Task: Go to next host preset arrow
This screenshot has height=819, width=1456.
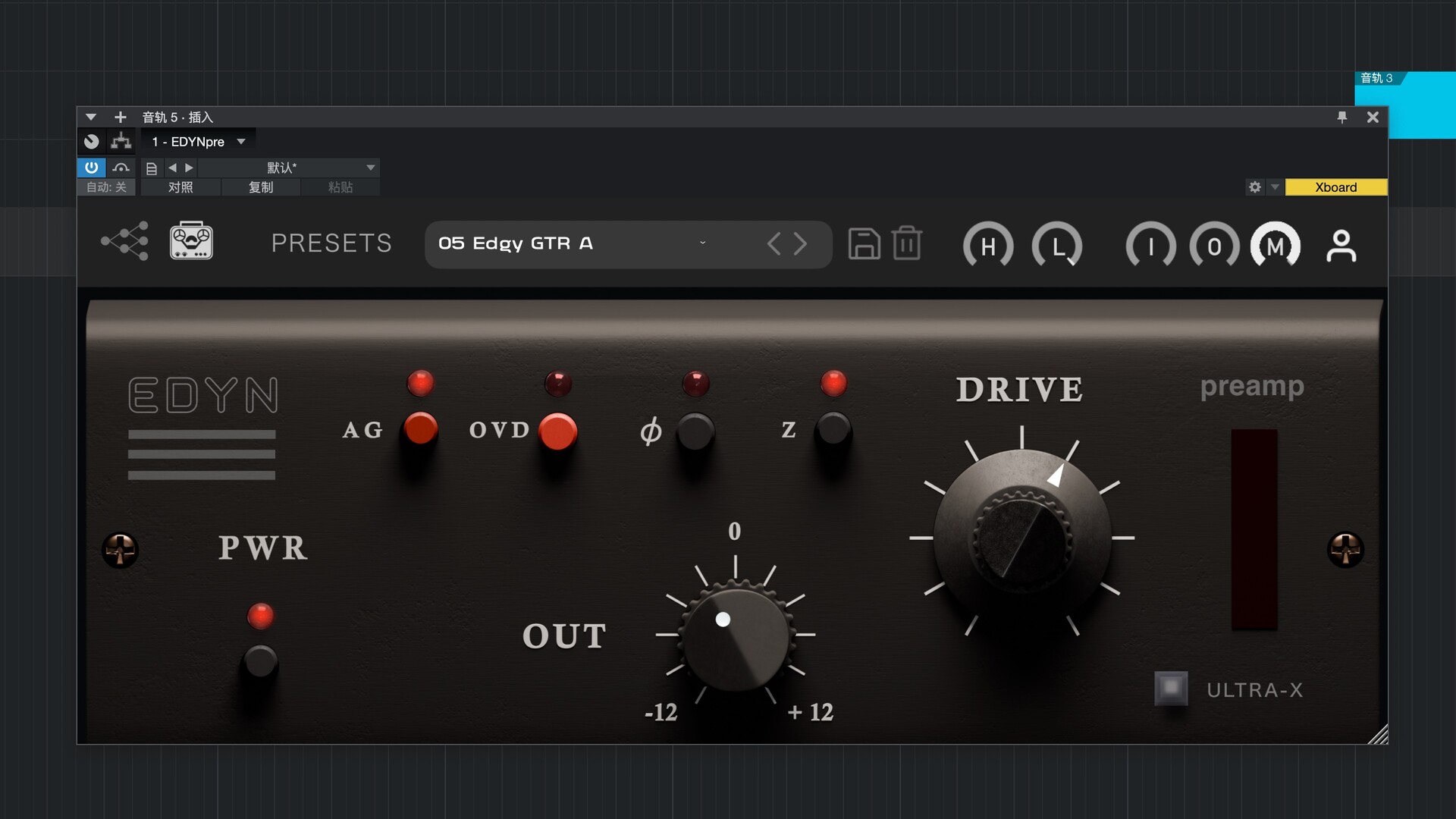Action: 189,168
